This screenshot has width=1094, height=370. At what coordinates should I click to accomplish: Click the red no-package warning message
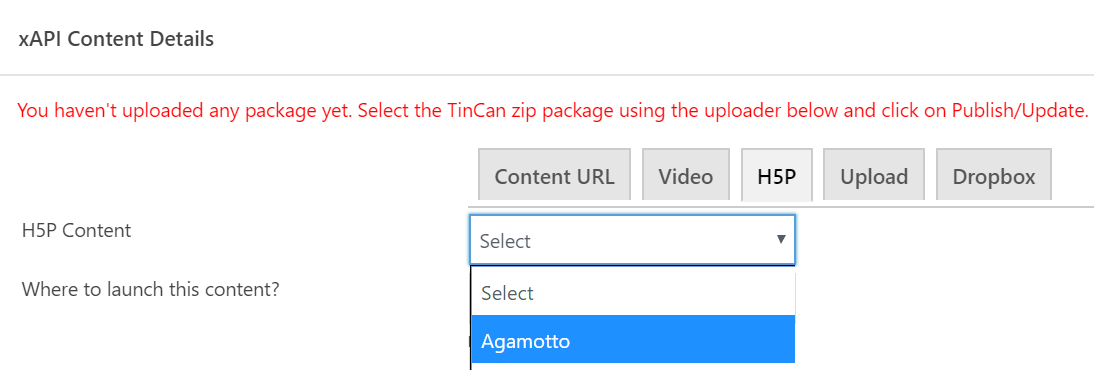553,110
